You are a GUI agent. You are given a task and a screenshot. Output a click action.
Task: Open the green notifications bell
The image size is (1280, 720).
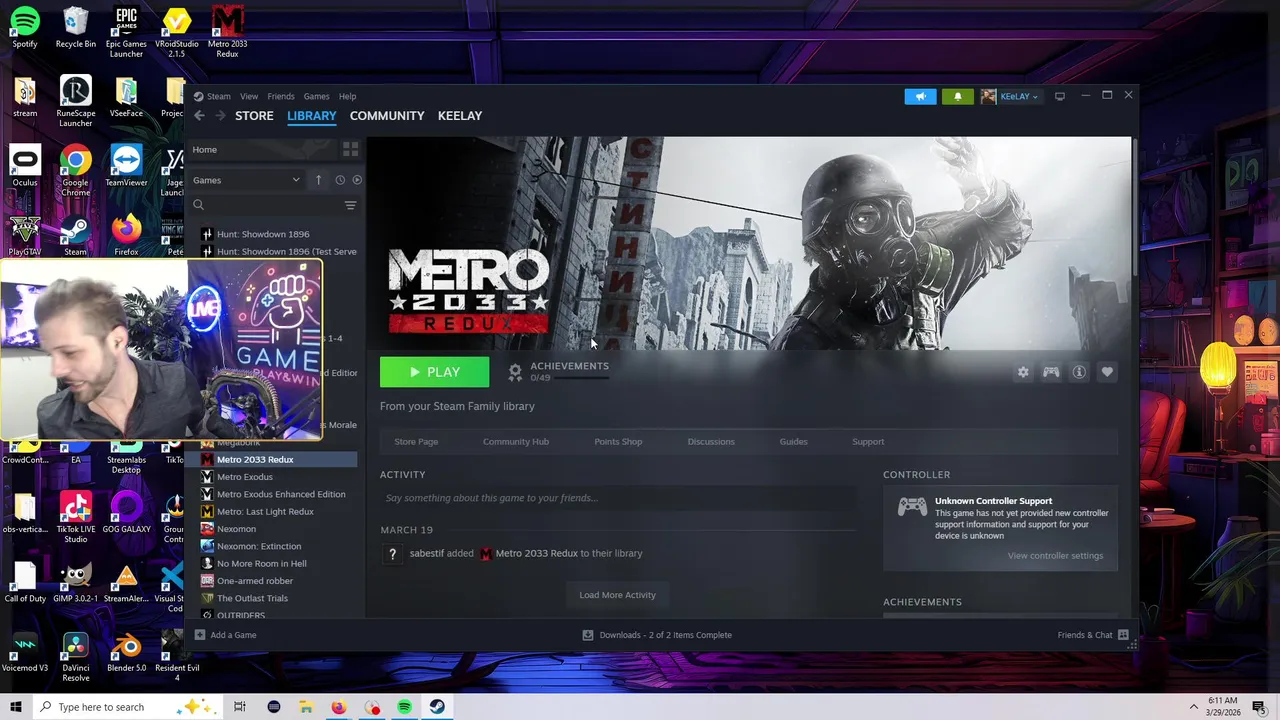point(957,96)
